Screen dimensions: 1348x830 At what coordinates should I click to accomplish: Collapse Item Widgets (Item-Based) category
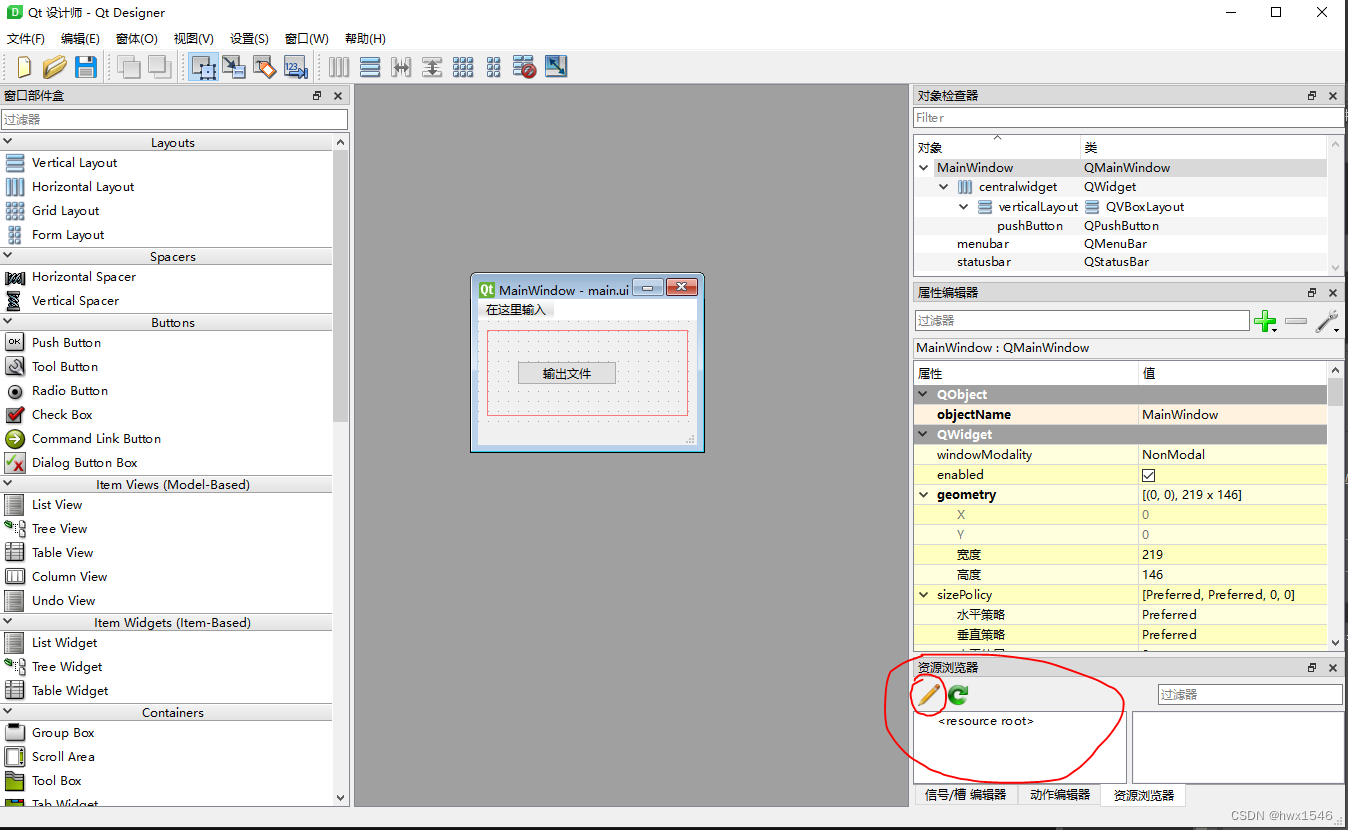click(x=7, y=622)
